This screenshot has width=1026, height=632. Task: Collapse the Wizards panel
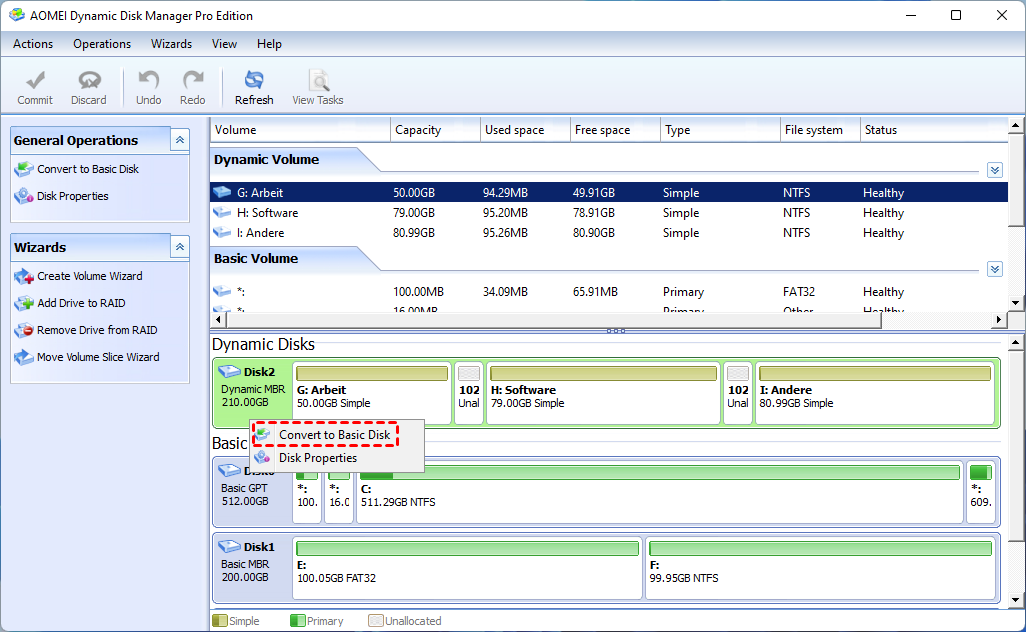180,247
